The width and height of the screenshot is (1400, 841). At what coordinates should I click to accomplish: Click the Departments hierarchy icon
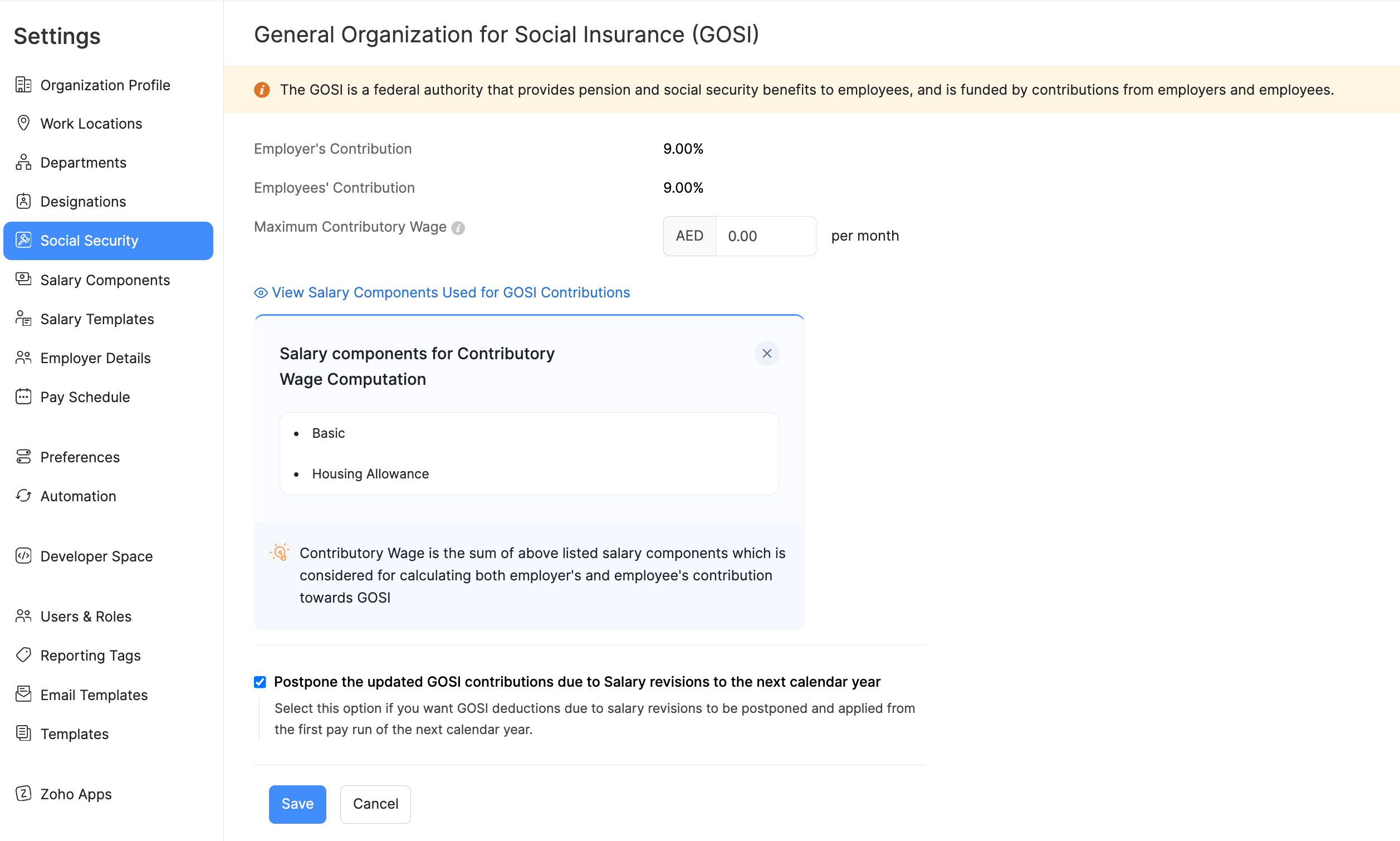23,162
